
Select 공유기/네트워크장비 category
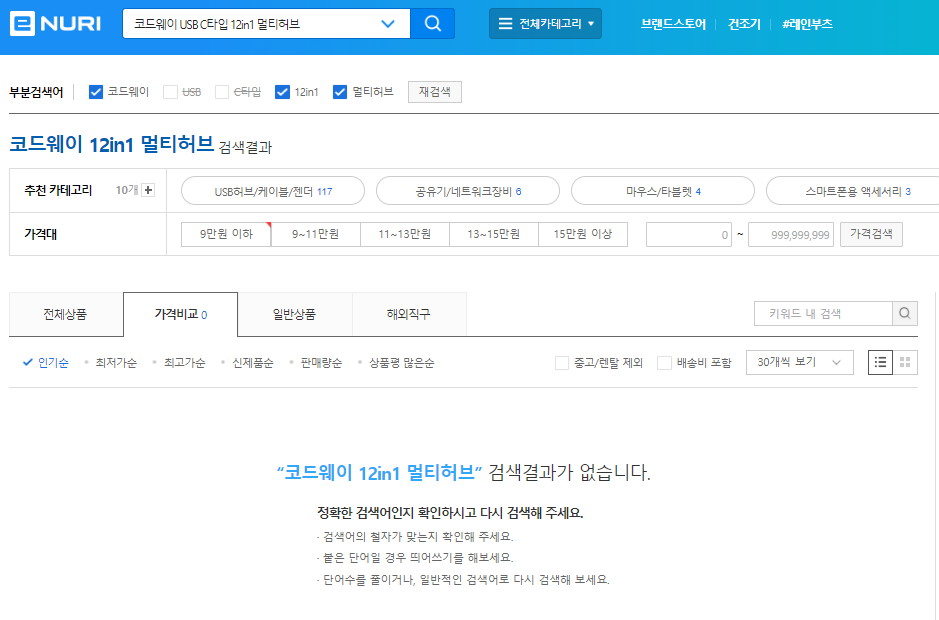(x=468, y=192)
